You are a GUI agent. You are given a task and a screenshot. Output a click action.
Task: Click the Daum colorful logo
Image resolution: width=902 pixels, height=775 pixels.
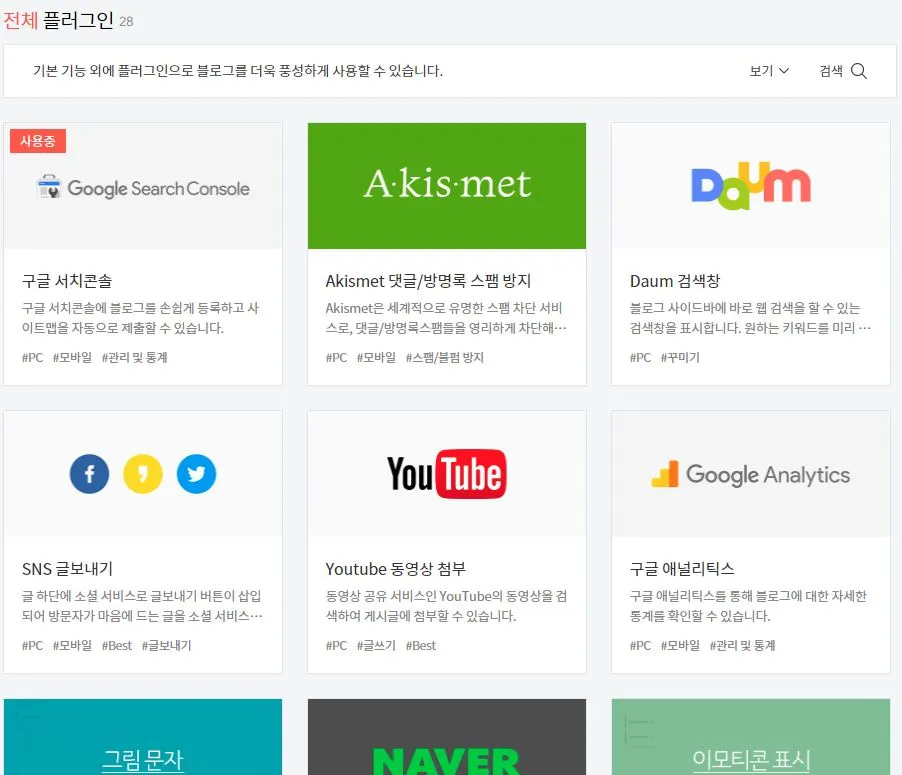point(751,186)
